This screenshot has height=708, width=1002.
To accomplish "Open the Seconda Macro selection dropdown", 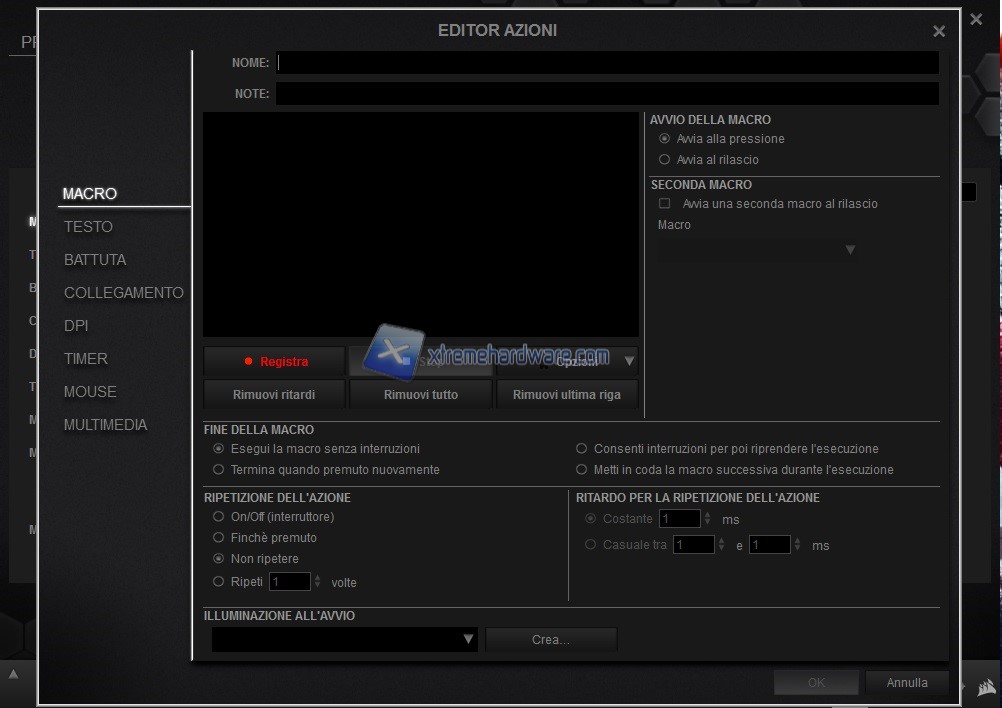I will click(x=849, y=250).
